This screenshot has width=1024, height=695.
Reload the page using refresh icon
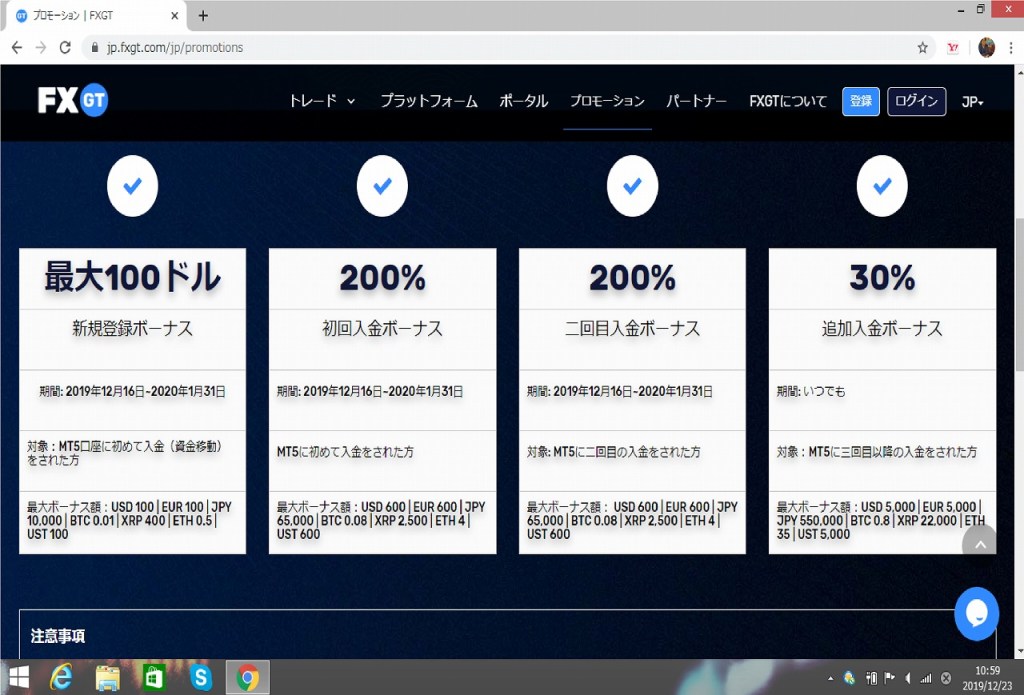[x=66, y=47]
